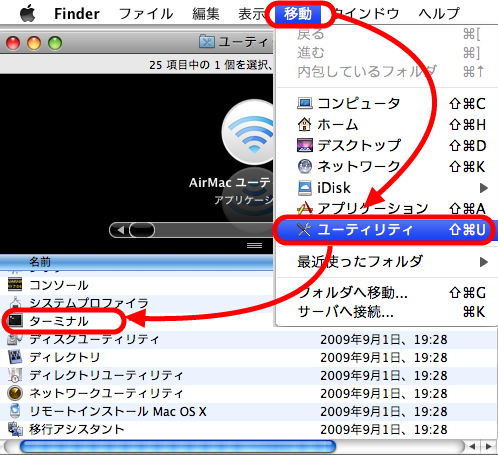Select the ネットワークユーティリティ icon
The image size is (498, 455).
pos(15,393)
